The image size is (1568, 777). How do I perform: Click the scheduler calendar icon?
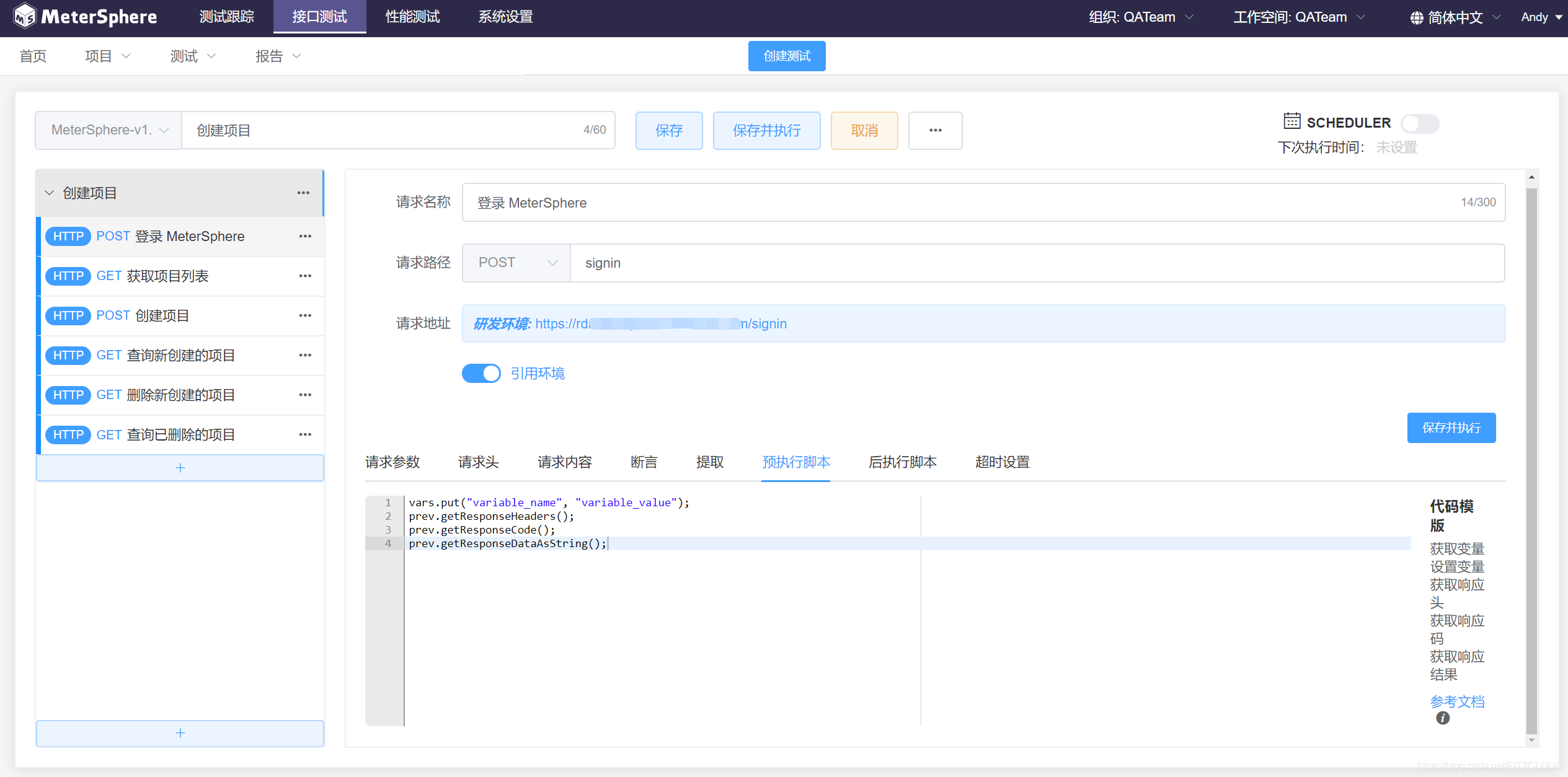point(1291,121)
